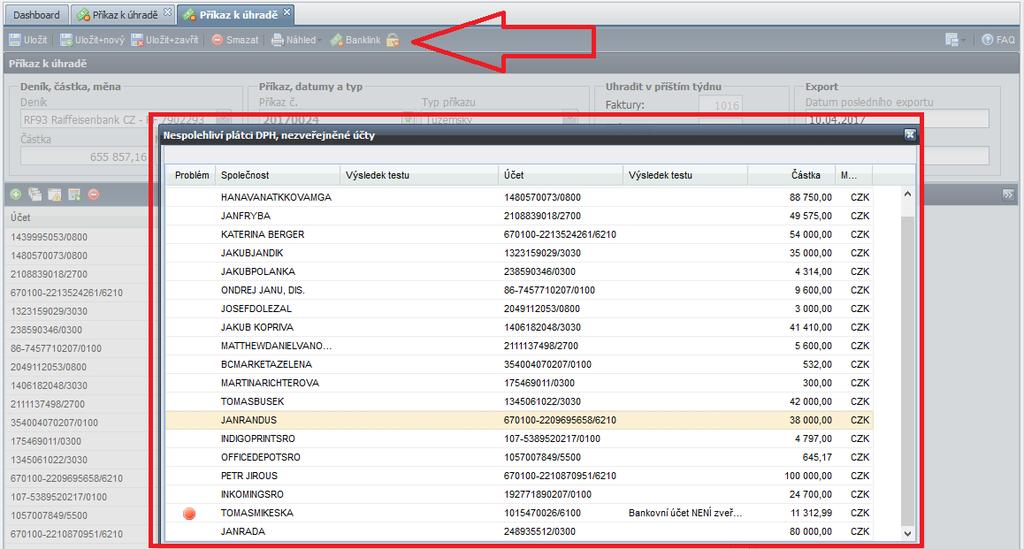Image resolution: width=1024 pixels, height=549 pixels.
Task: Select the JANRADA row
Action: point(519,532)
